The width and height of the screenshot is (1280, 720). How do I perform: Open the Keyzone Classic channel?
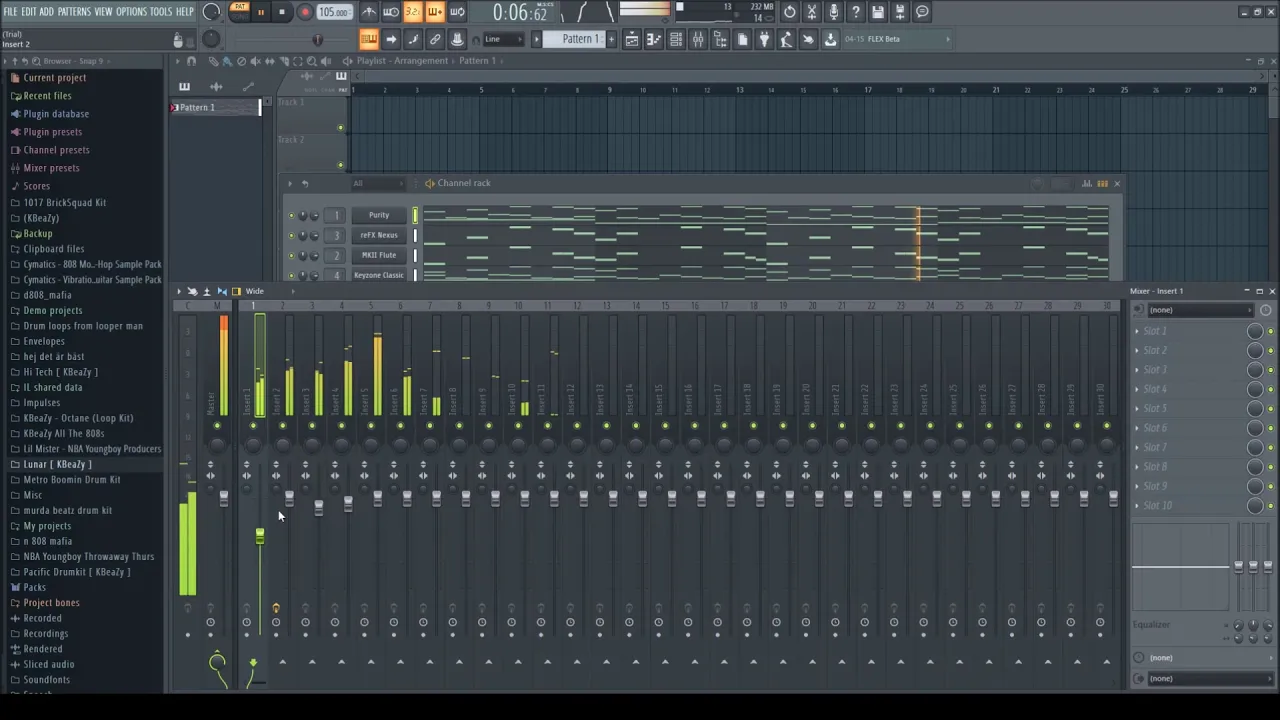(x=379, y=275)
